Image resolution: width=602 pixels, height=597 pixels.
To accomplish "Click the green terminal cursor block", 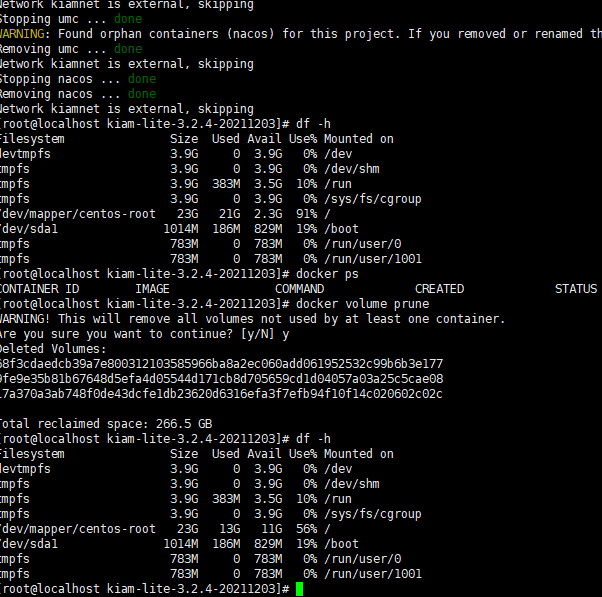I will click(x=299, y=589).
